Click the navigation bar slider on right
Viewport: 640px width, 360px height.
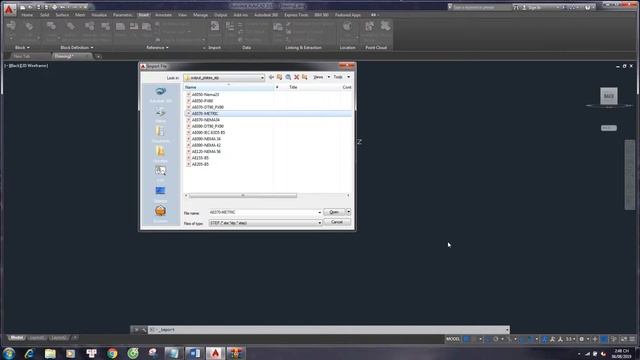click(630, 175)
